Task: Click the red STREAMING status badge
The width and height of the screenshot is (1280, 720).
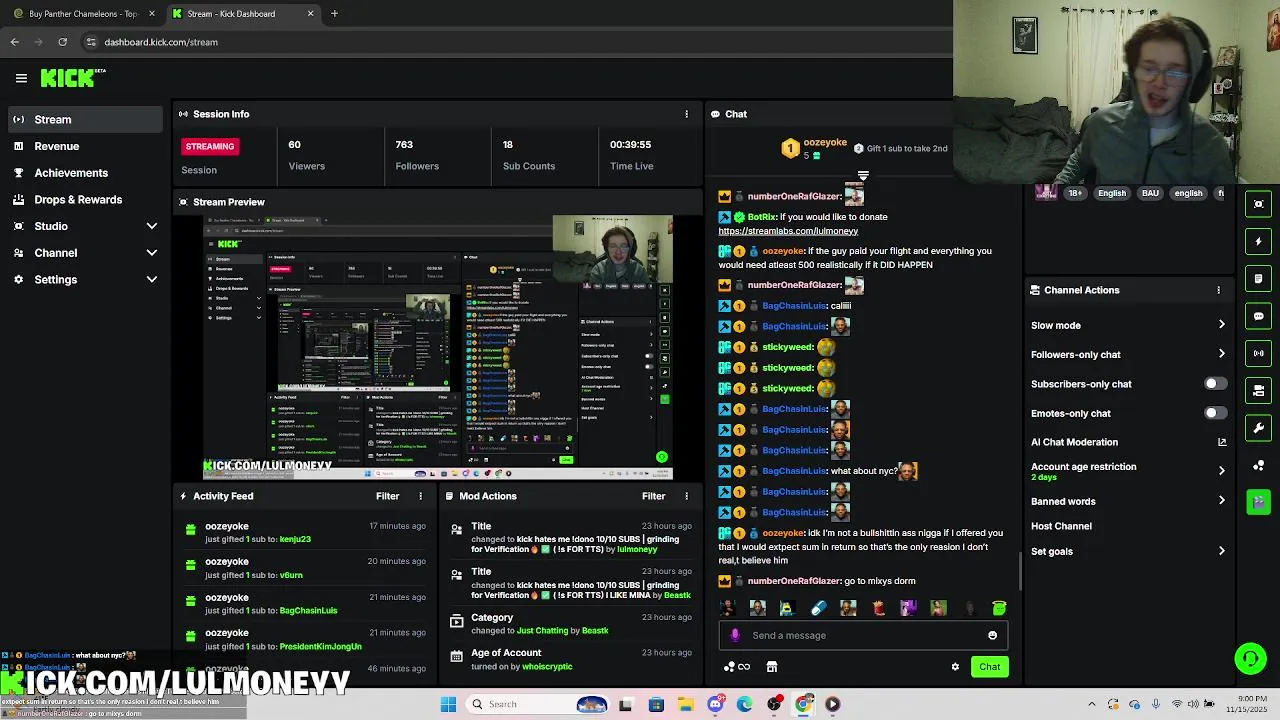Action: [x=209, y=146]
